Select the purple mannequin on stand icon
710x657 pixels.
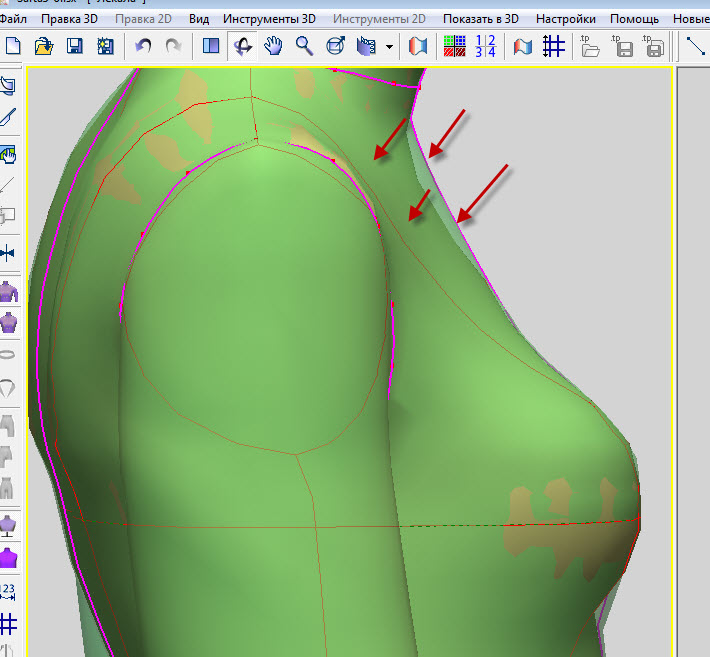click(x=9, y=523)
